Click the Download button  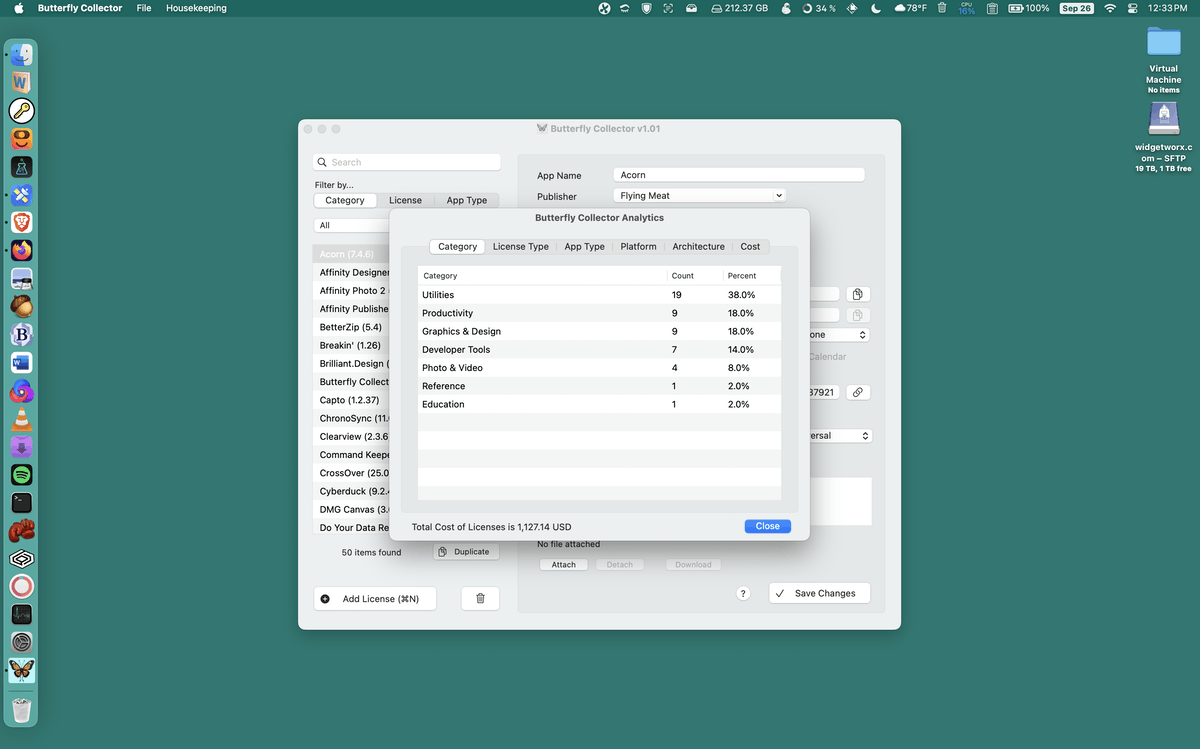point(693,565)
